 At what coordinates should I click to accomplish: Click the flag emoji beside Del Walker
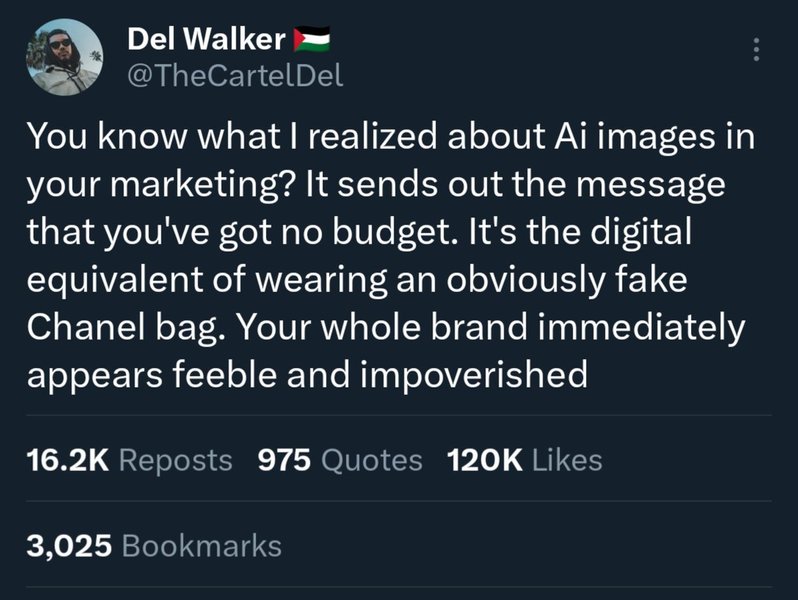pyautogui.click(x=312, y=40)
